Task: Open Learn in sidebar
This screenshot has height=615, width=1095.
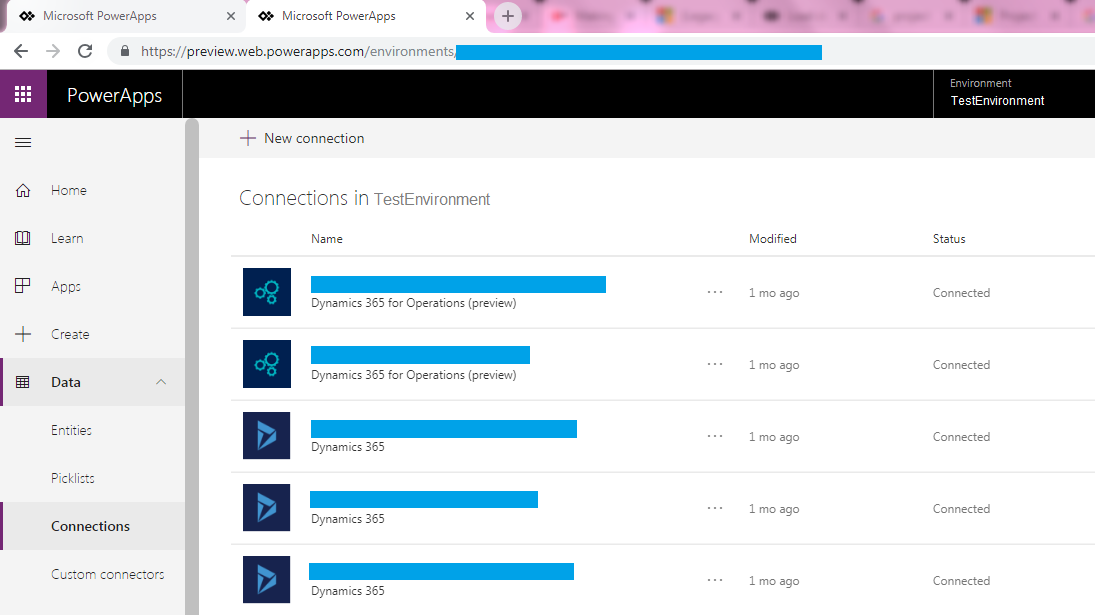Action: point(93,238)
